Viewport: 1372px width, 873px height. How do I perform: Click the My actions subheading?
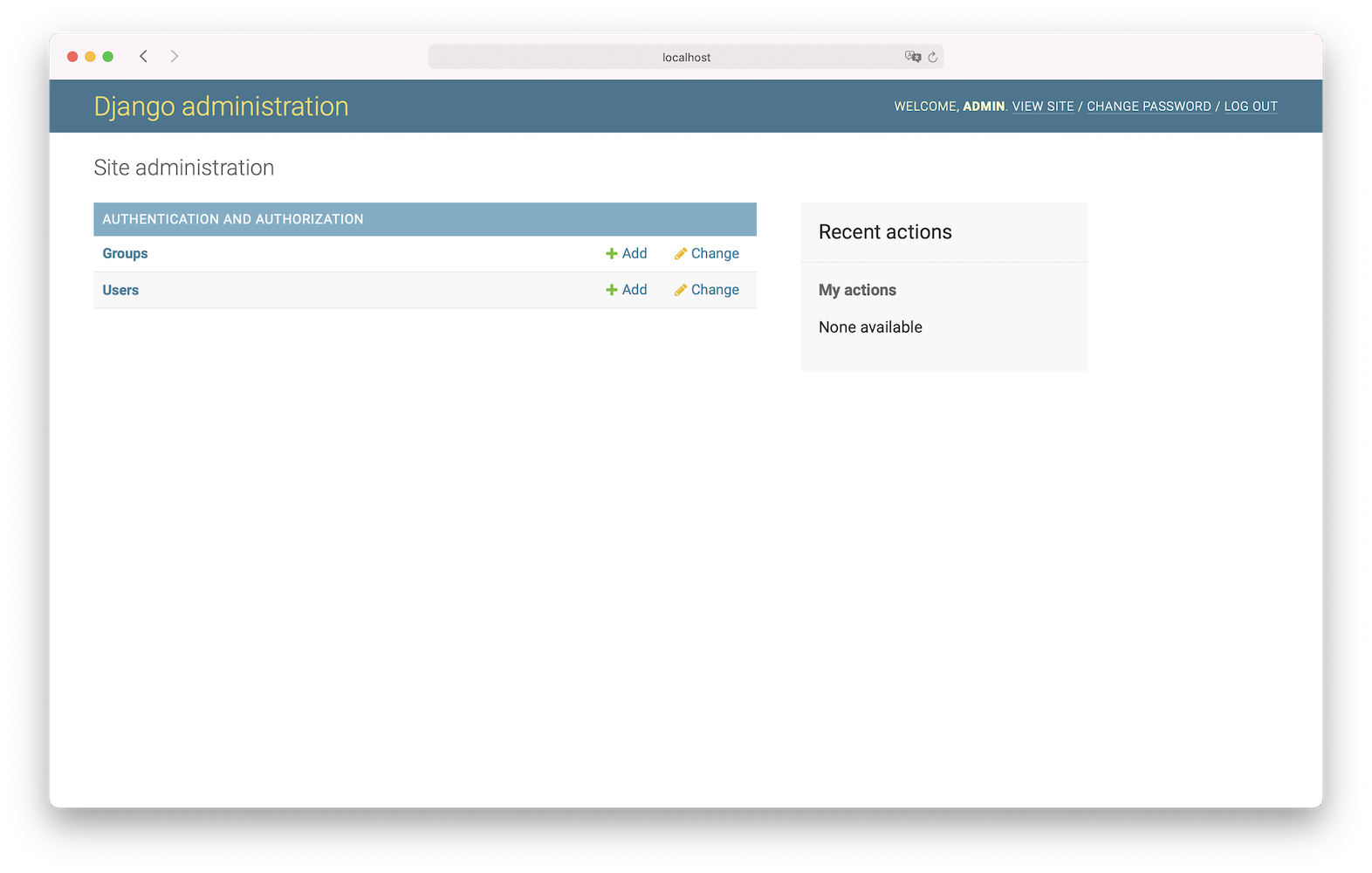(857, 291)
